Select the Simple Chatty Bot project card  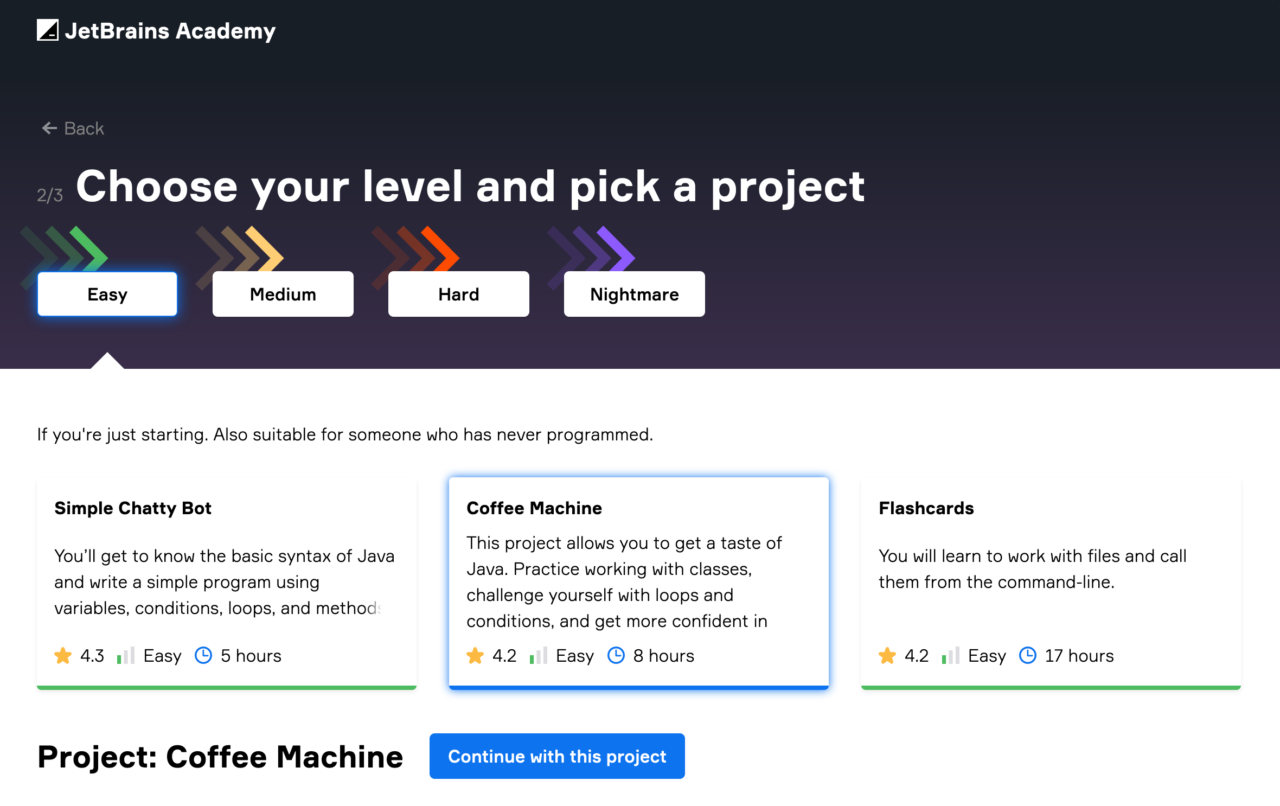pyautogui.click(x=226, y=580)
